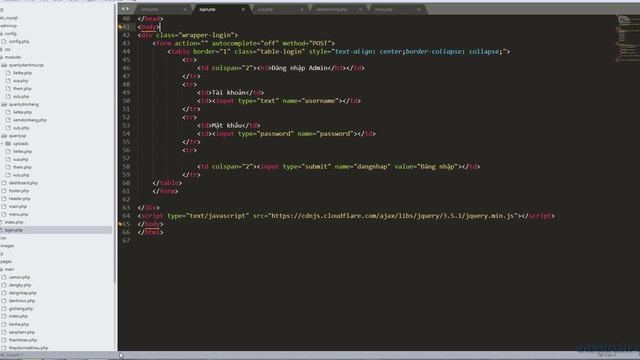Open lietke.php under quanlydanhmucsp
This screenshot has height=360, width=640.
(22, 73)
